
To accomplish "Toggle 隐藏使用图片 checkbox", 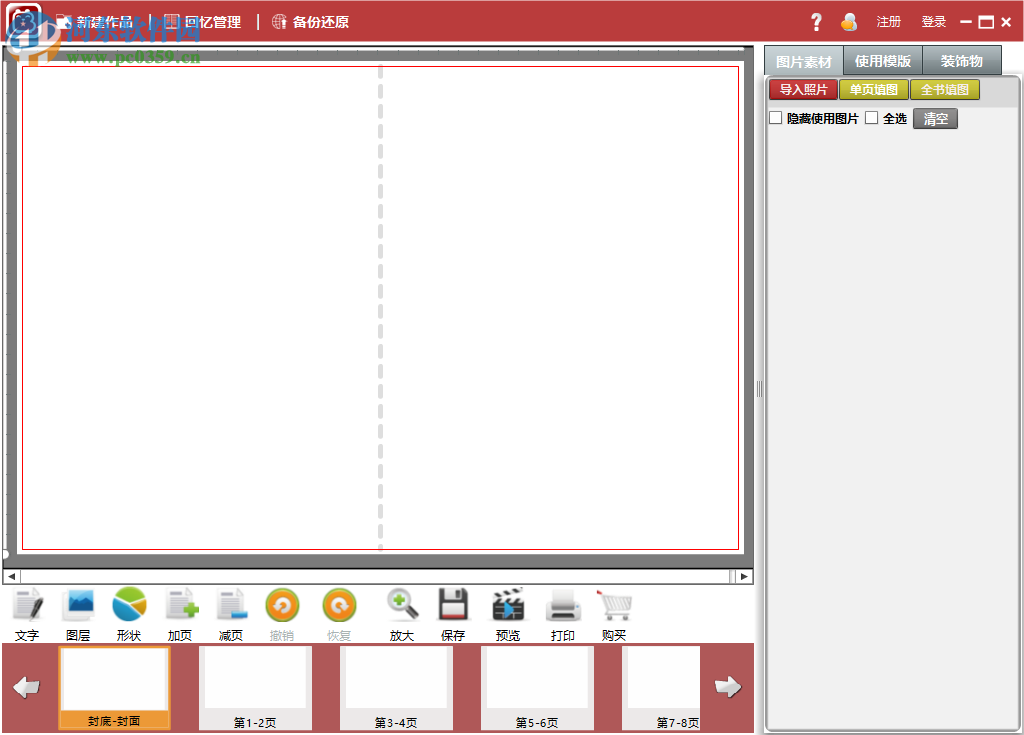I will (776, 118).
